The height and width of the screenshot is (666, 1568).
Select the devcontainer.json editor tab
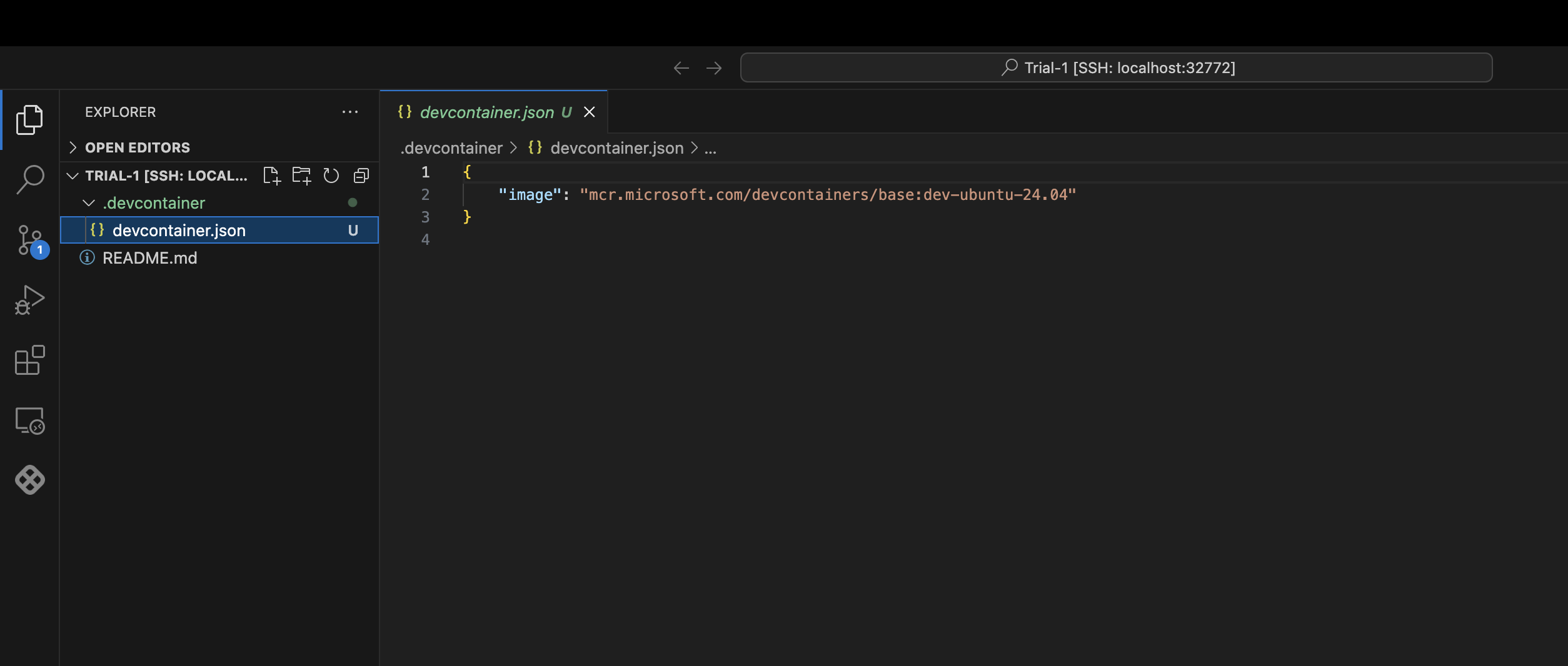(x=486, y=112)
